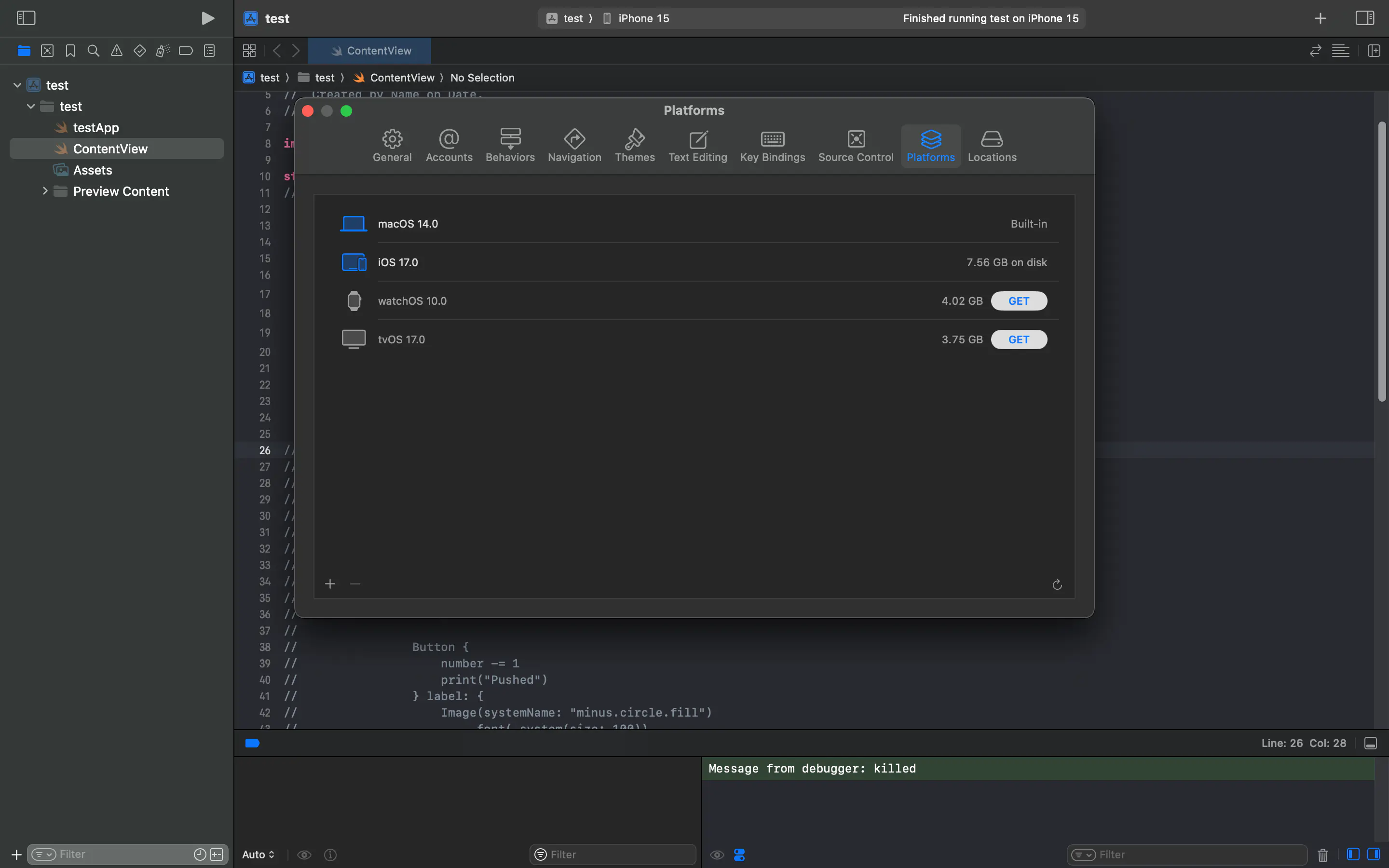Toggle the blue console metadata icon
This screenshot has width=1389, height=868.
(739, 855)
